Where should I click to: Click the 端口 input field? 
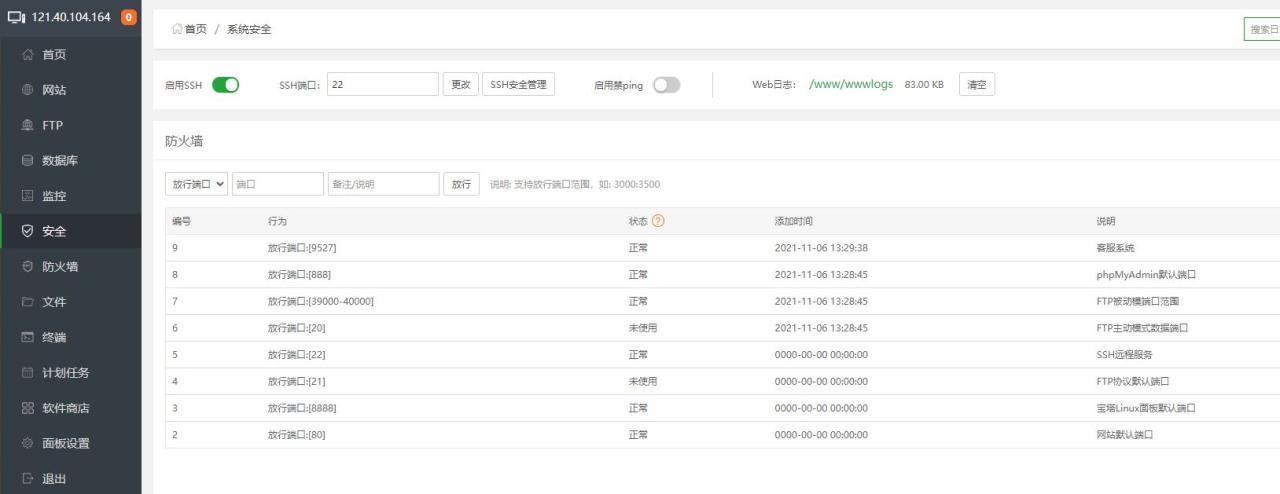(x=278, y=184)
